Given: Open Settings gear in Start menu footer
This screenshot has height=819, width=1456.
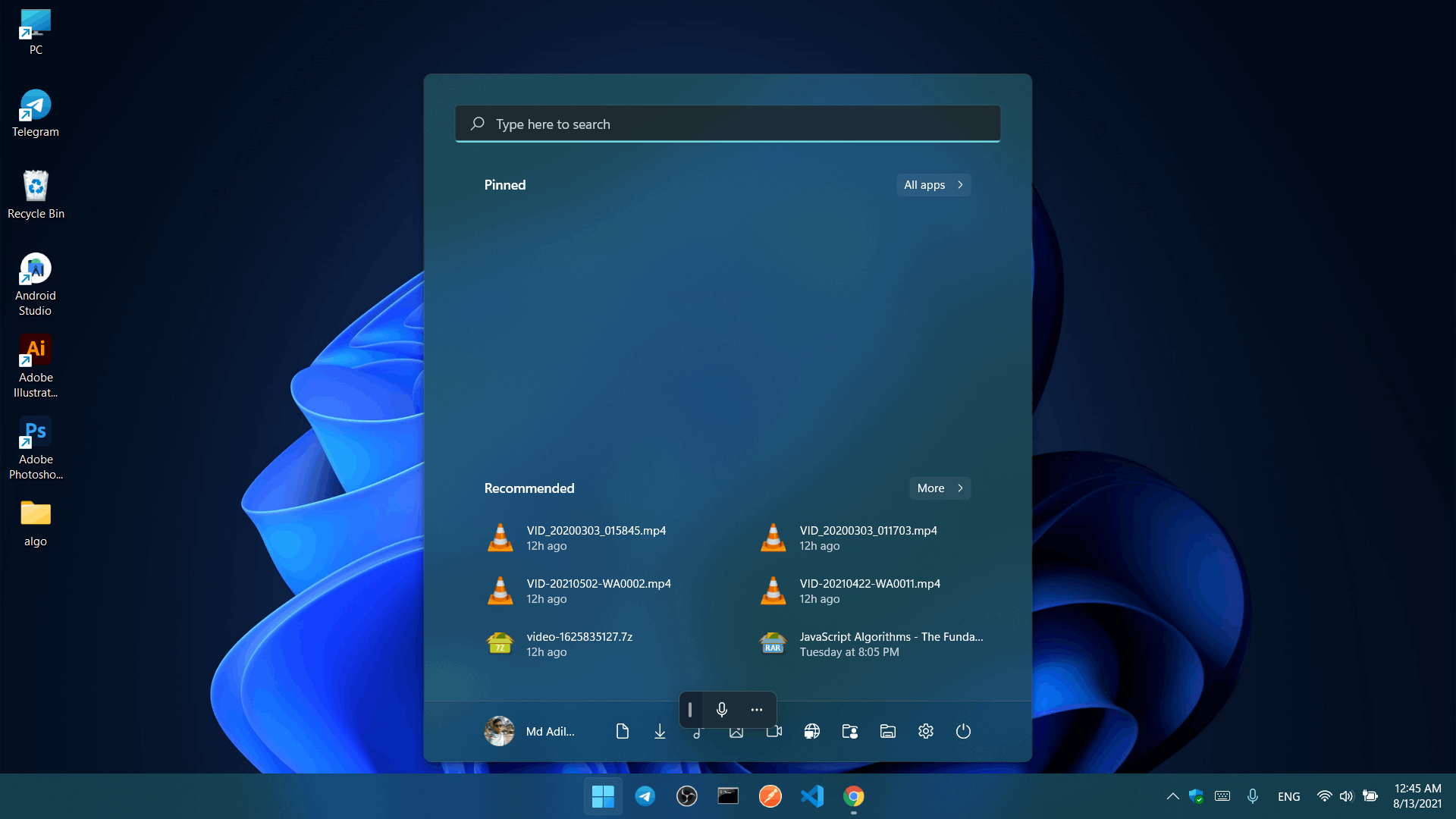Looking at the screenshot, I should 926,731.
